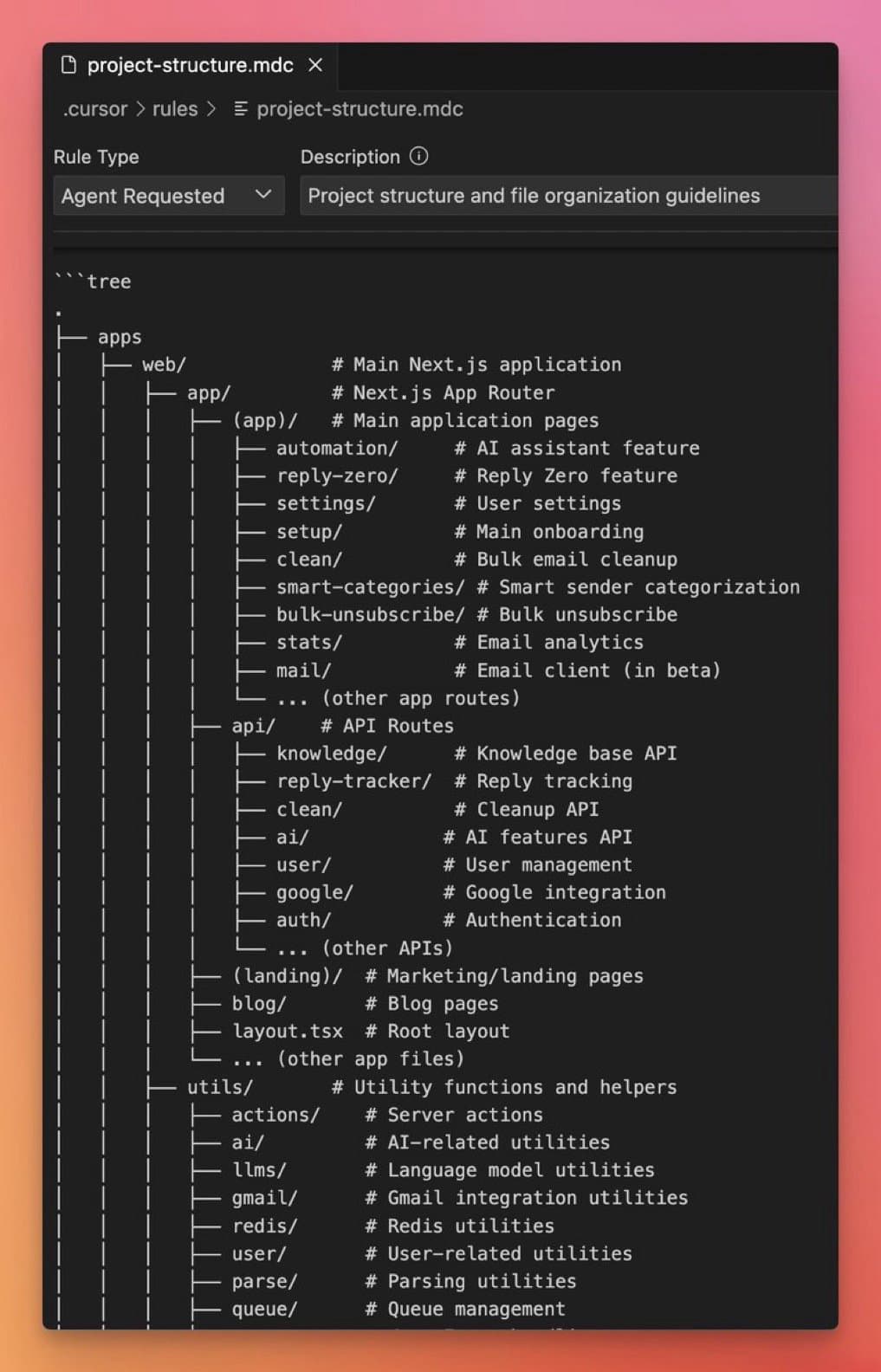881x1372 pixels.
Task: Click the knowledge/ Knowledge base API line
Action: pos(332,753)
